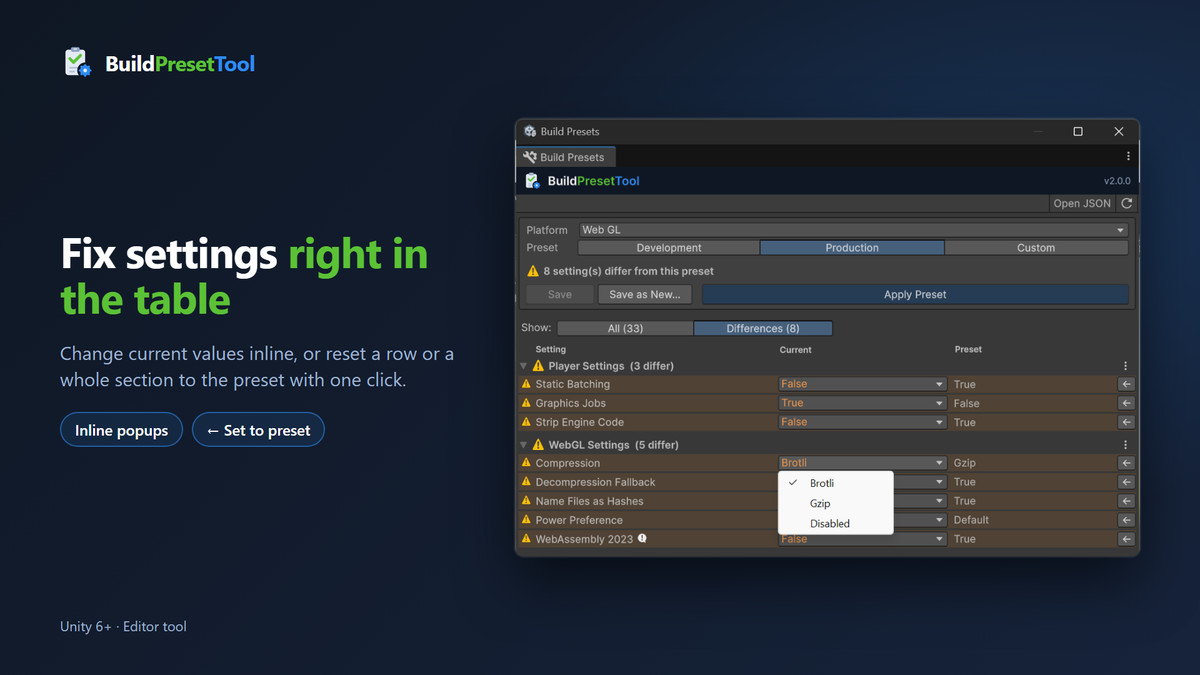Image resolution: width=1200 pixels, height=675 pixels.
Task: Open Static Batching current value dropdown
Action: 862,384
